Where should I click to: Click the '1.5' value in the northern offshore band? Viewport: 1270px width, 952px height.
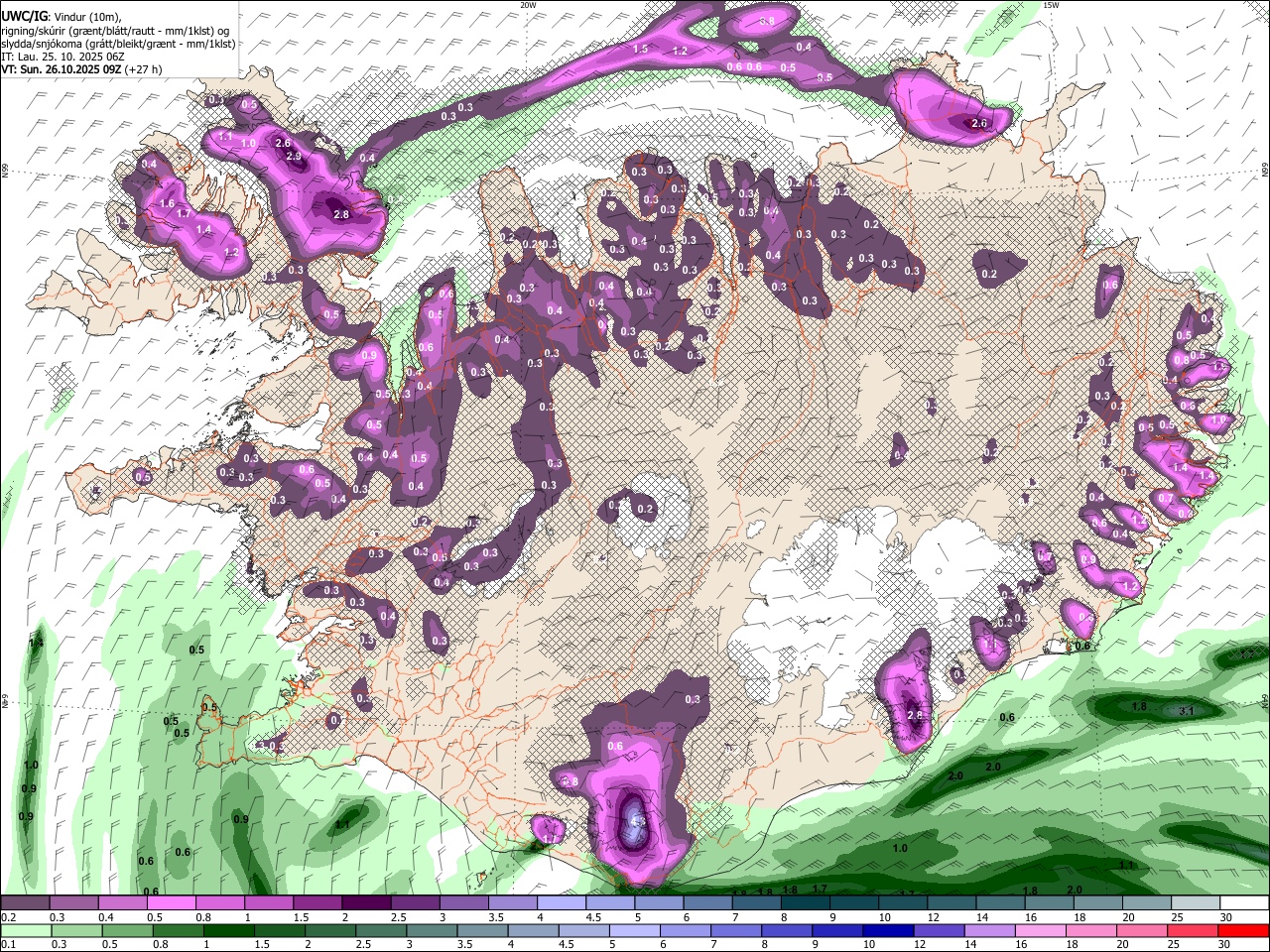tap(640, 49)
